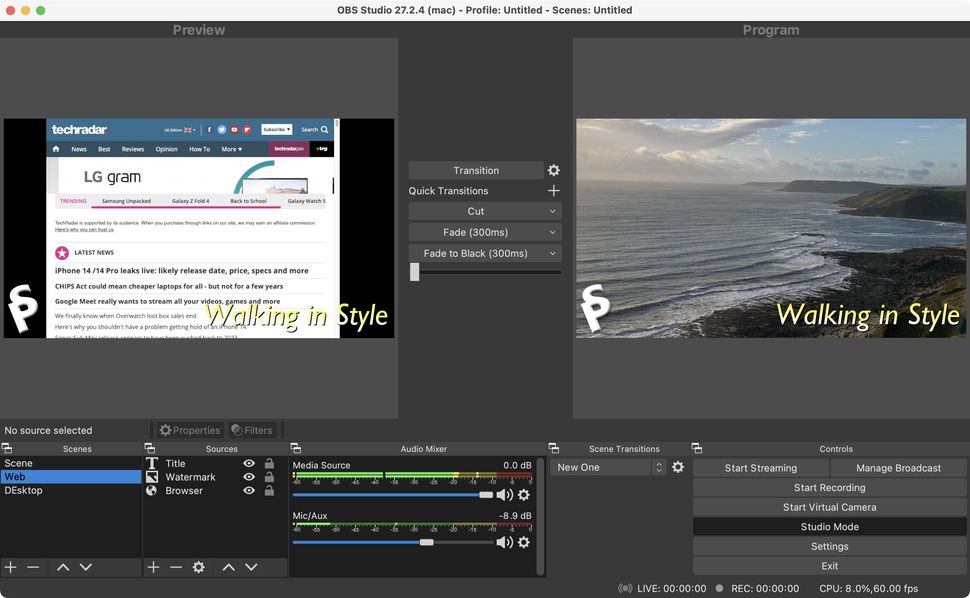Screen dimensions: 970x598
Task: Add a new source with plus icon
Action: [x=153, y=567]
